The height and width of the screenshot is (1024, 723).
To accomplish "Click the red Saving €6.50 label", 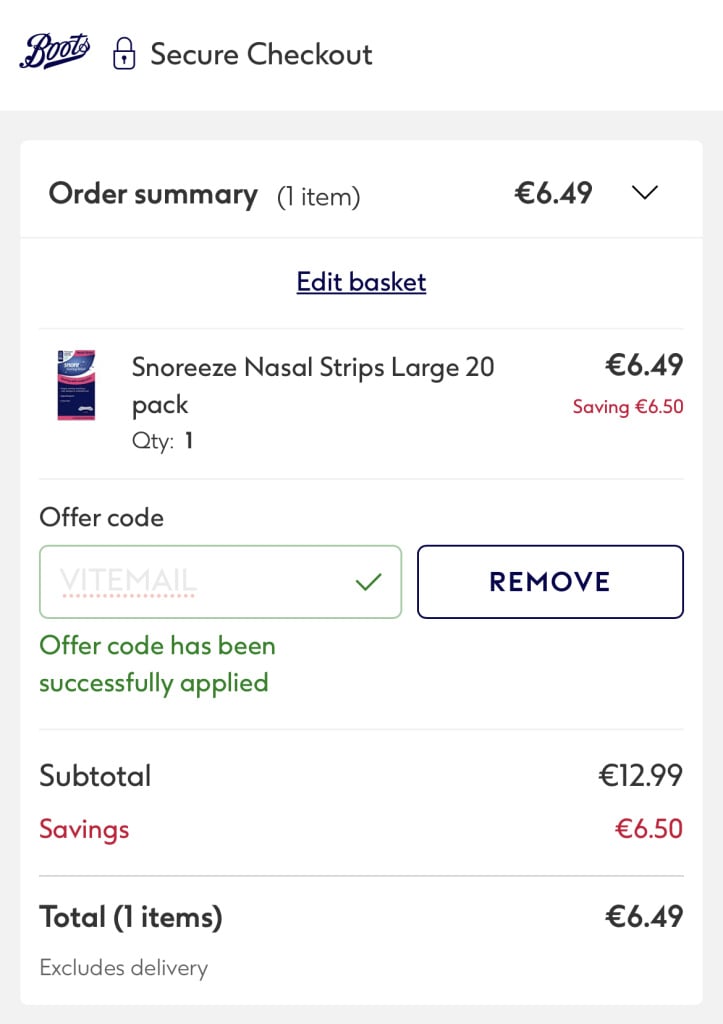I will 628,407.
